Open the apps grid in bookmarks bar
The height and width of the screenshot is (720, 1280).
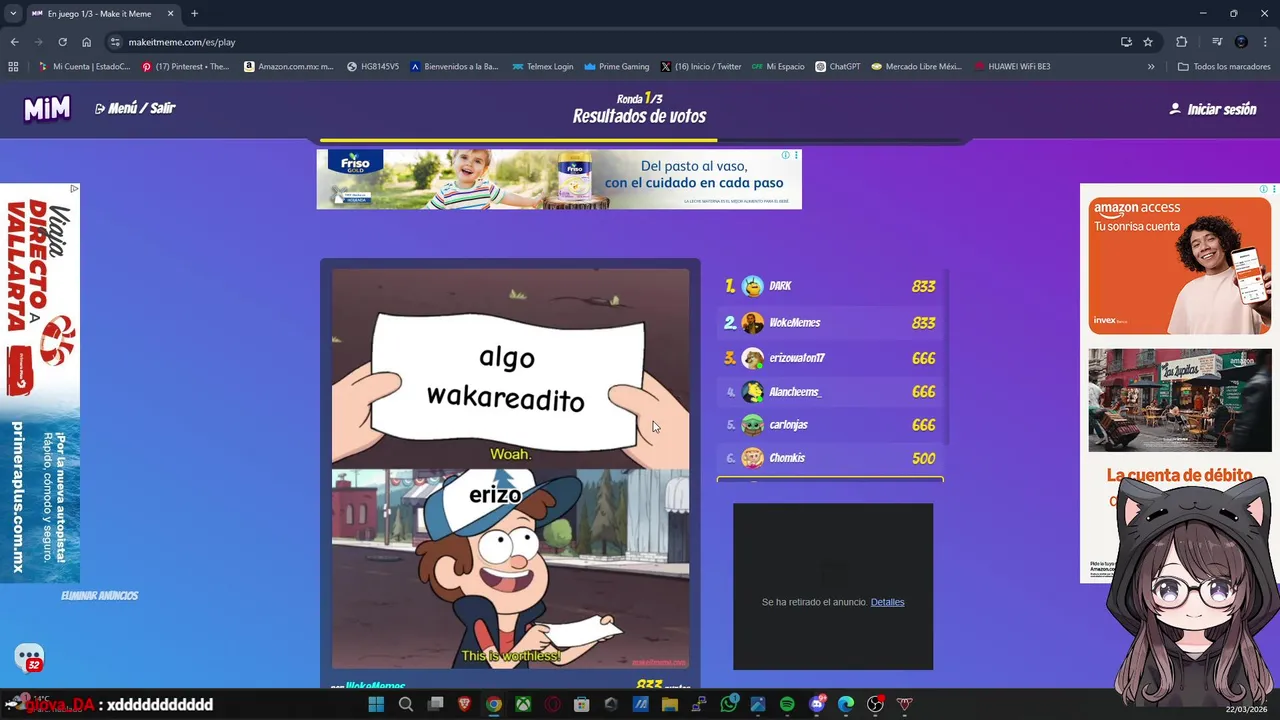pos(13,67)
